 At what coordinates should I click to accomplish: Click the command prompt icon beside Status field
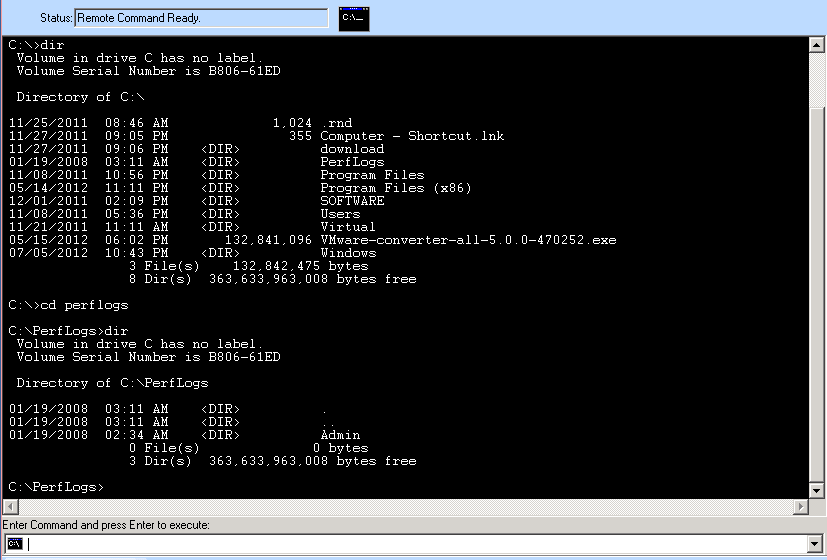[354, 18]
